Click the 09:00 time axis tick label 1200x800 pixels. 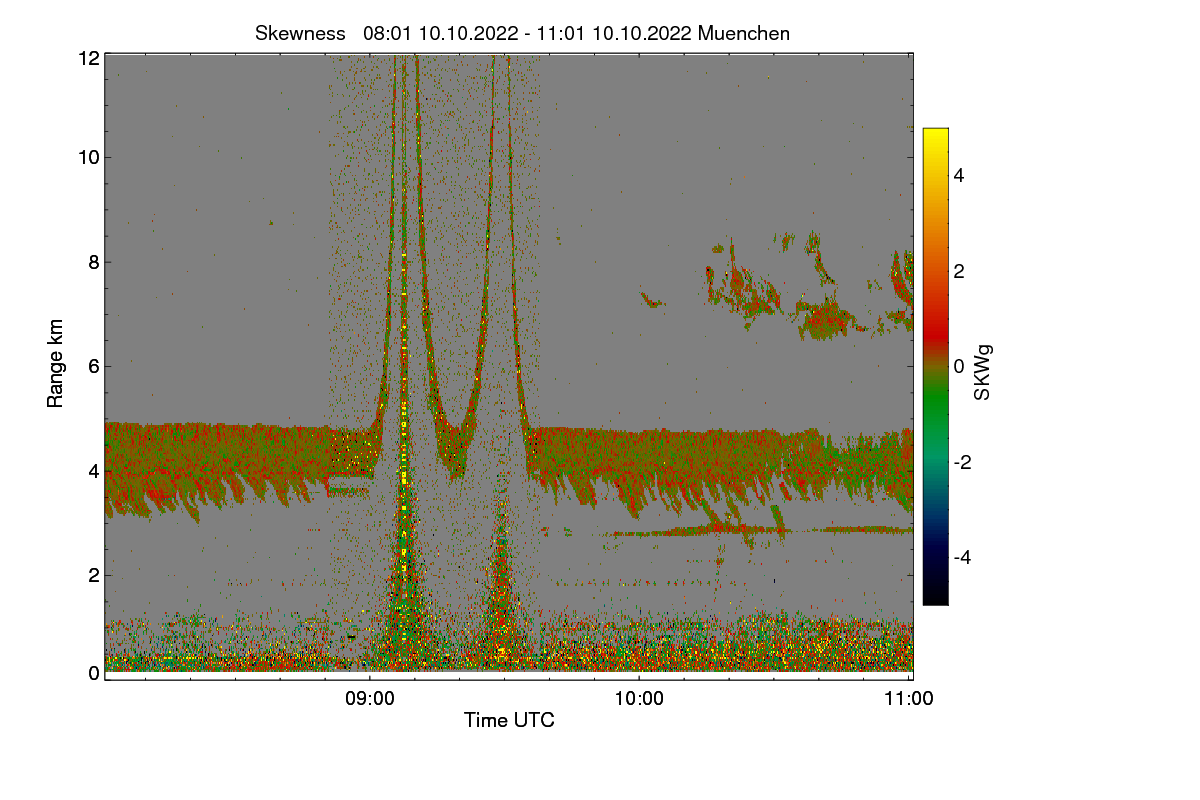369,700
